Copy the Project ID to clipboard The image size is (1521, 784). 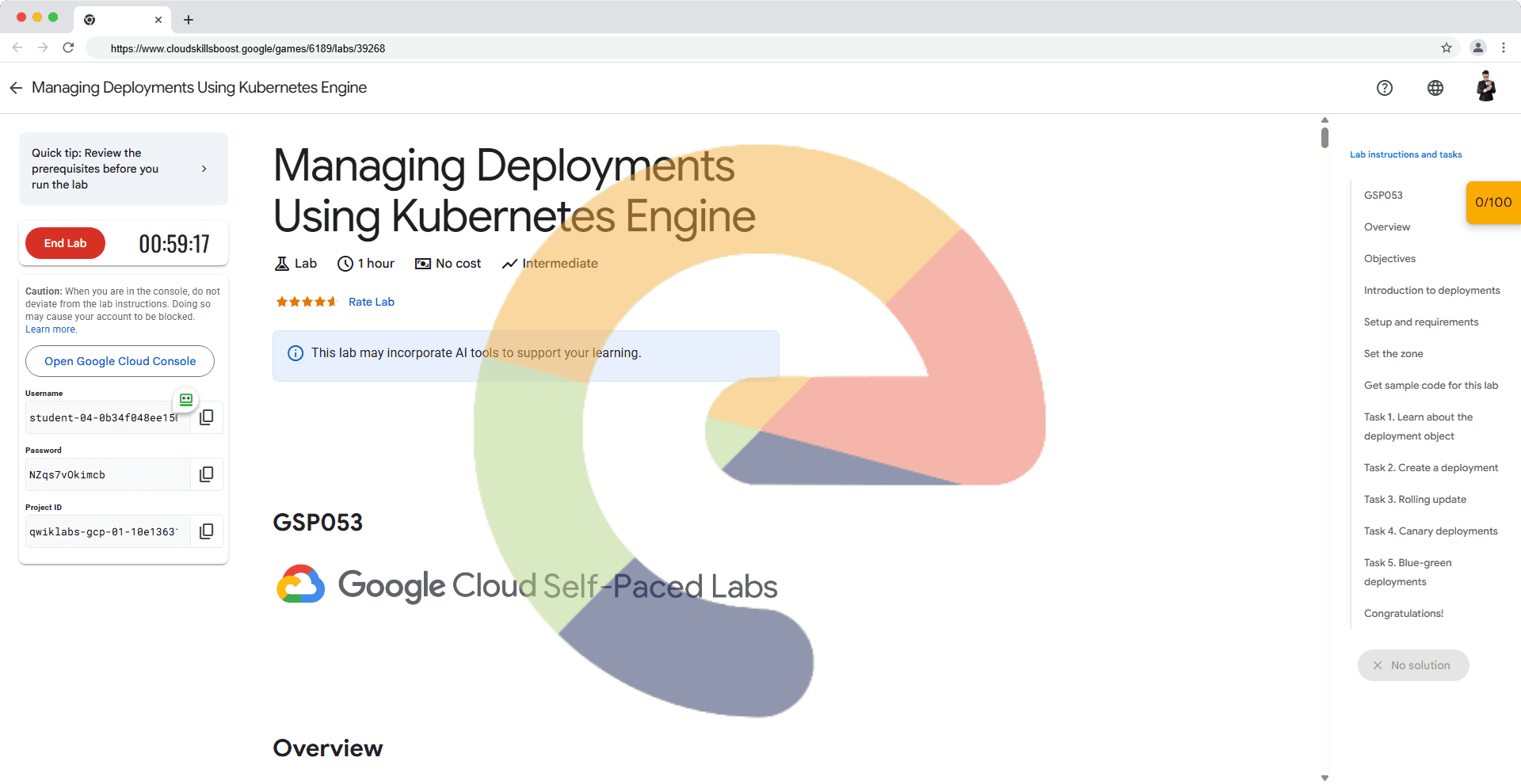(207, 531)
